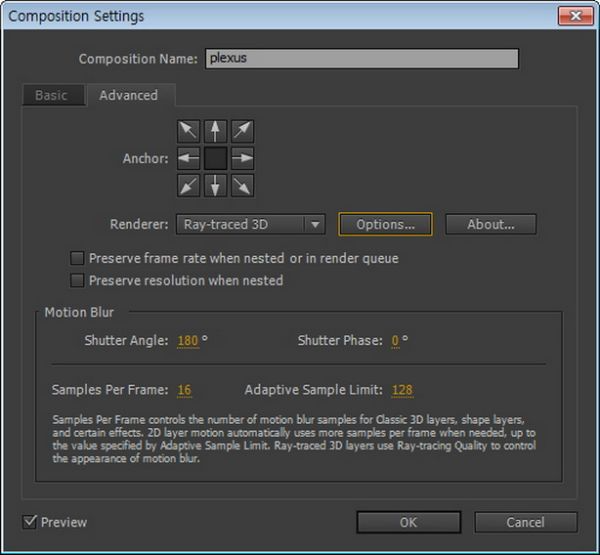Click the Shutter Phase value 0
The image size is (600, 555).
395,341
